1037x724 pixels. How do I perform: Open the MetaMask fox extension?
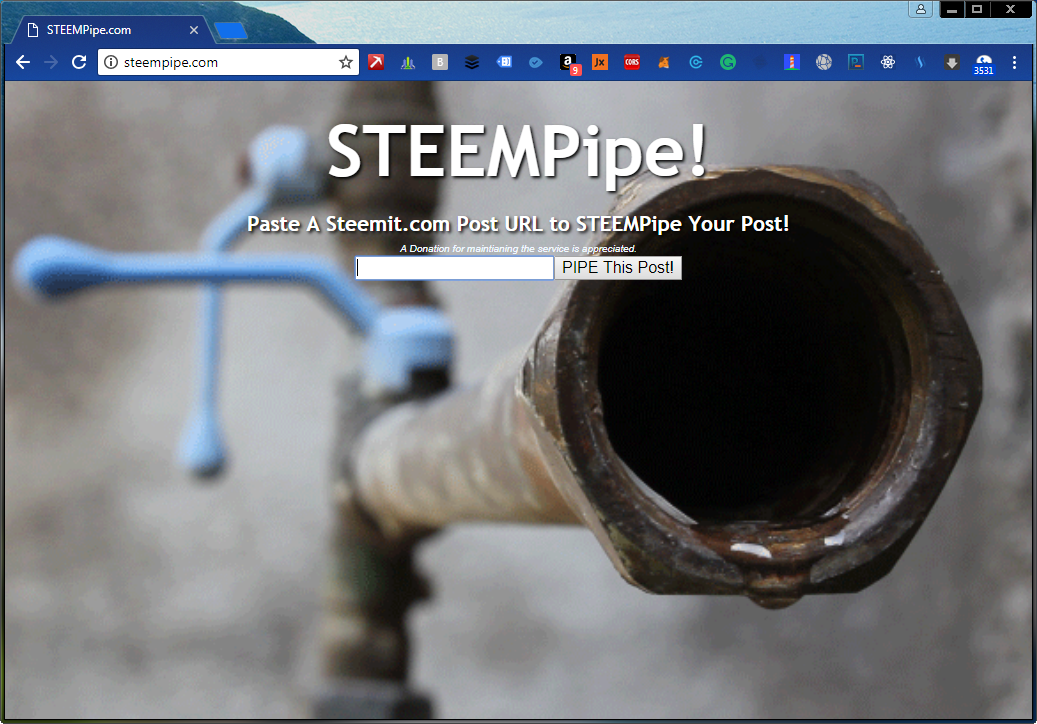[663, 62]
